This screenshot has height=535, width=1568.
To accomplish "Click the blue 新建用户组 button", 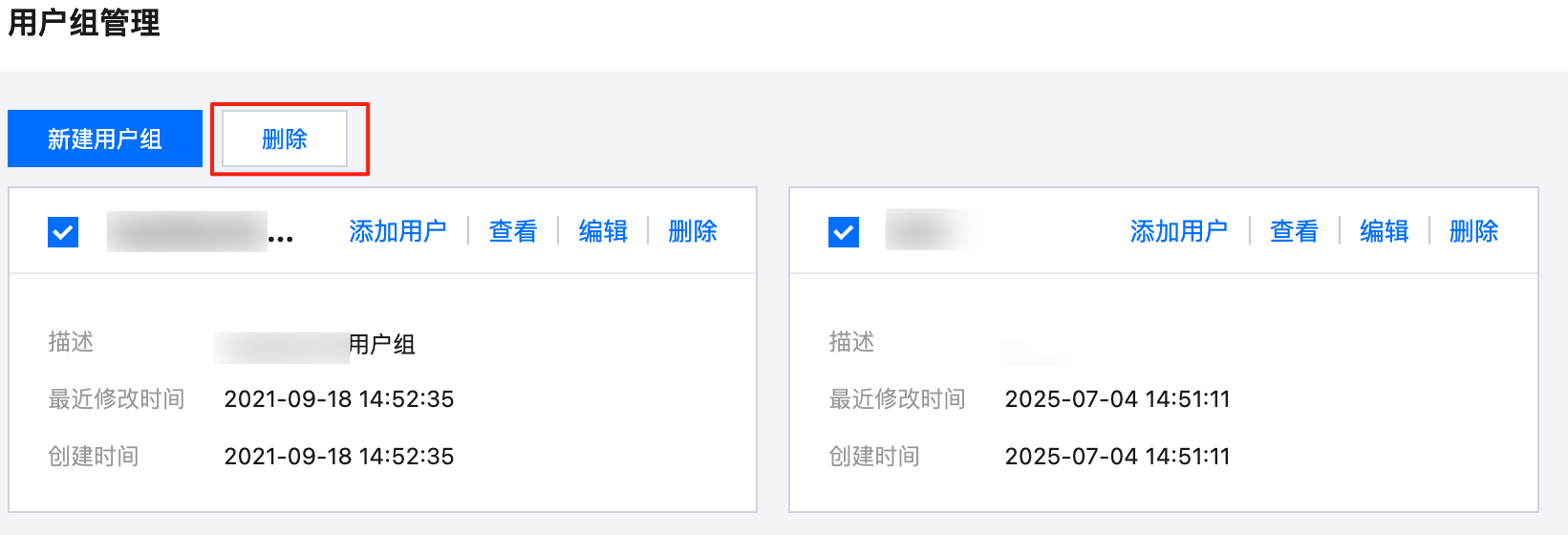I will (105, 139).
